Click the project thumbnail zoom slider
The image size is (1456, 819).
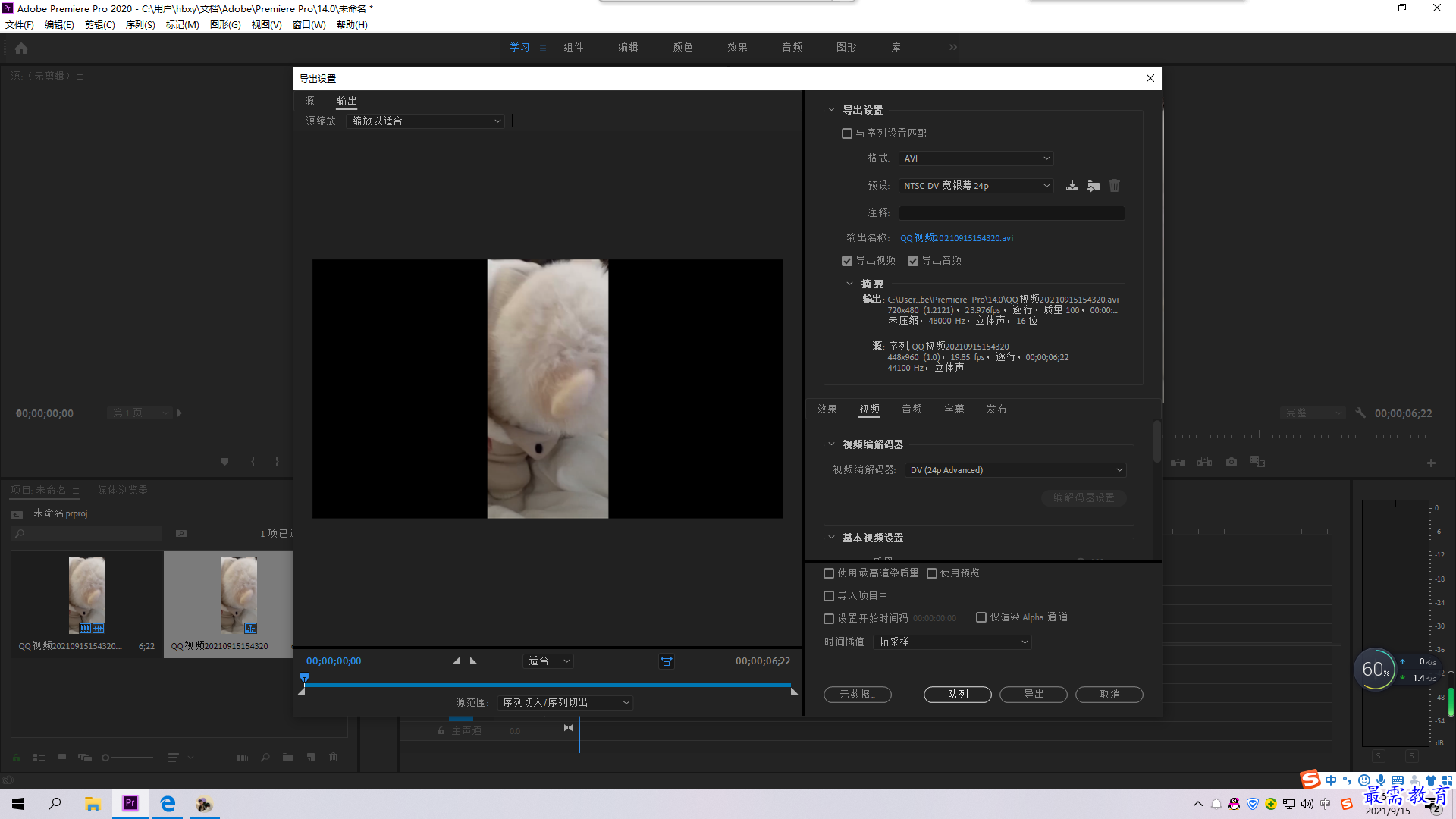[x=127, y=758]
